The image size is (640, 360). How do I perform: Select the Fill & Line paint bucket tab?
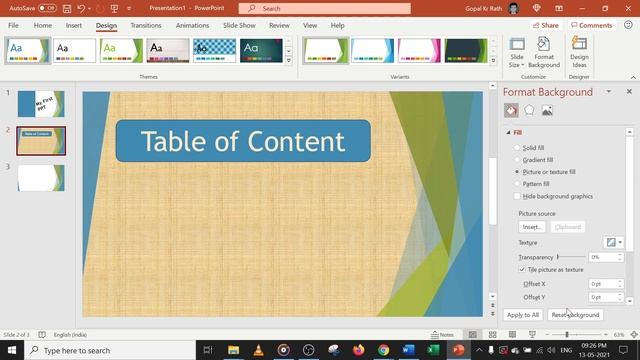pyautogui.click(x=511, y=110)
